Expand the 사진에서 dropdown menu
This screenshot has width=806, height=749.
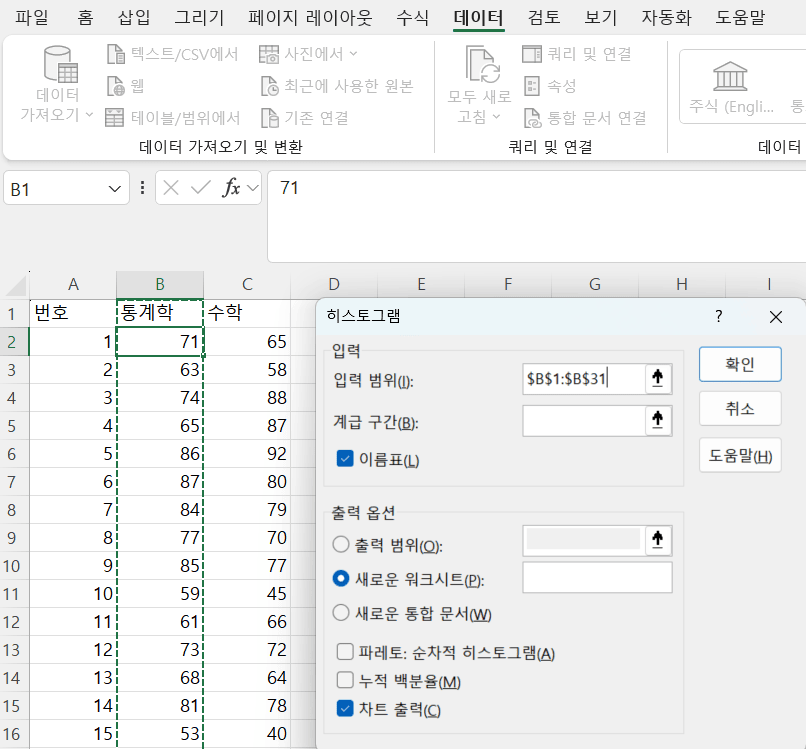pyautogui.click(x=353, y=54)
